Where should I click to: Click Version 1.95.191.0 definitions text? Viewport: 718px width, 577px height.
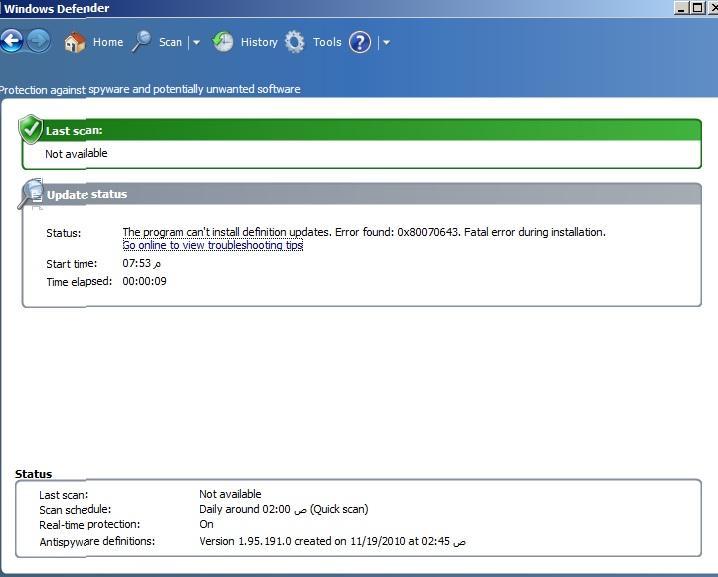332,541
